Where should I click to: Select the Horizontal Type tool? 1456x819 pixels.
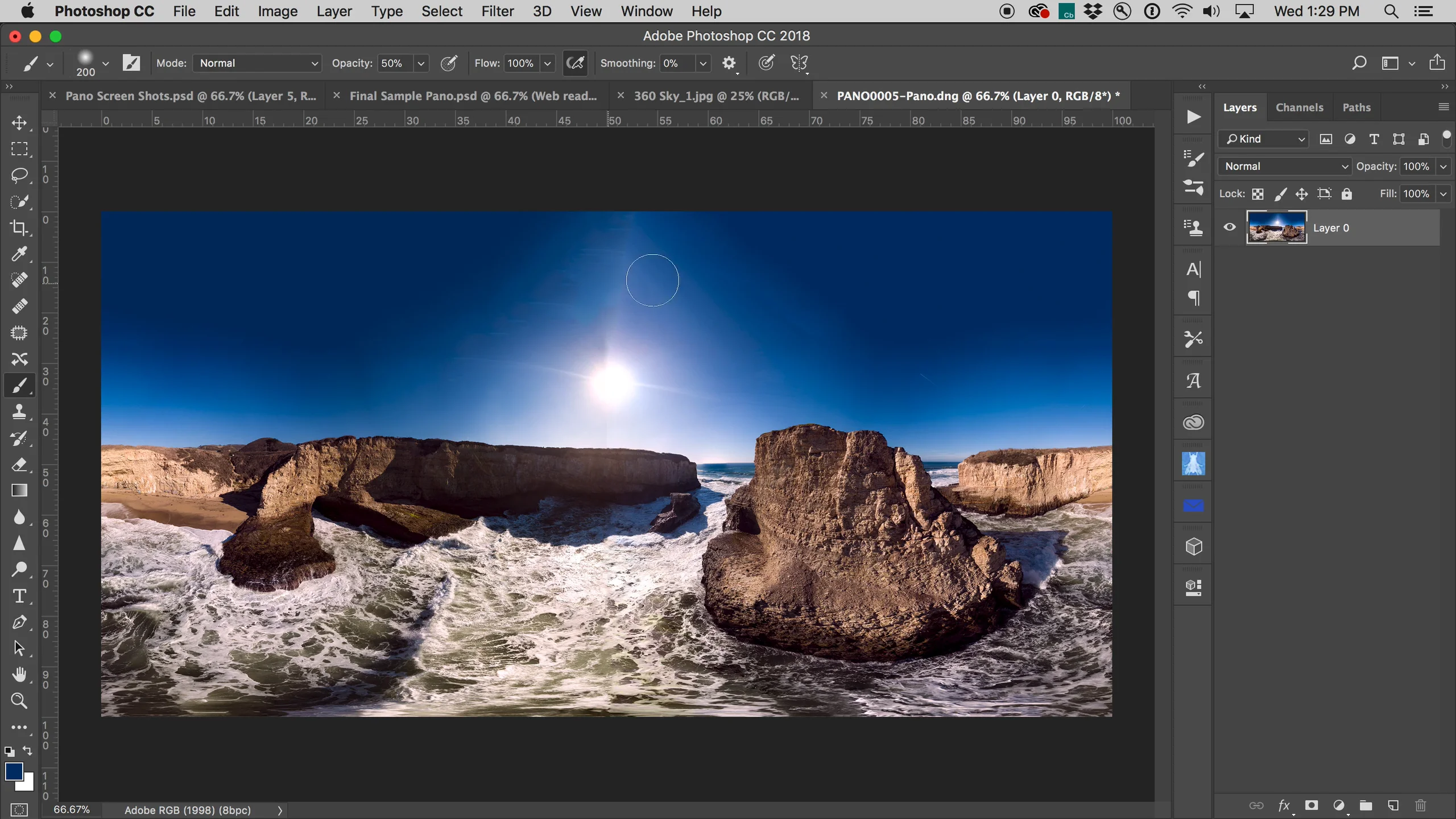click(x=19, y=595)
